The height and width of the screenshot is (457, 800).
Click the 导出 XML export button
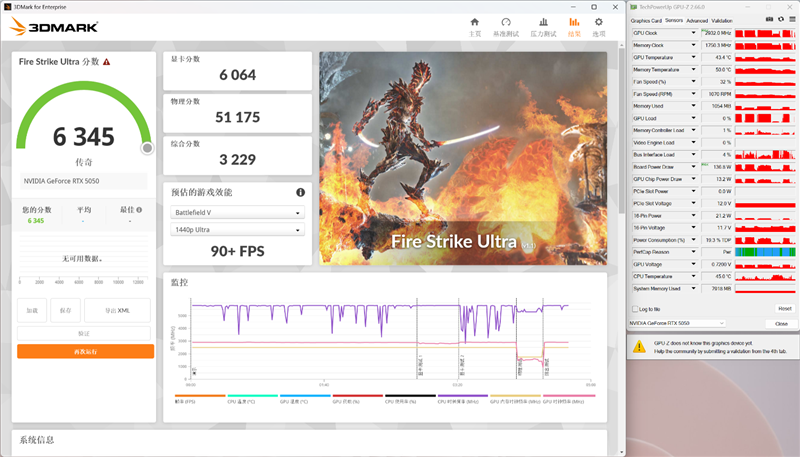point(117,311)
